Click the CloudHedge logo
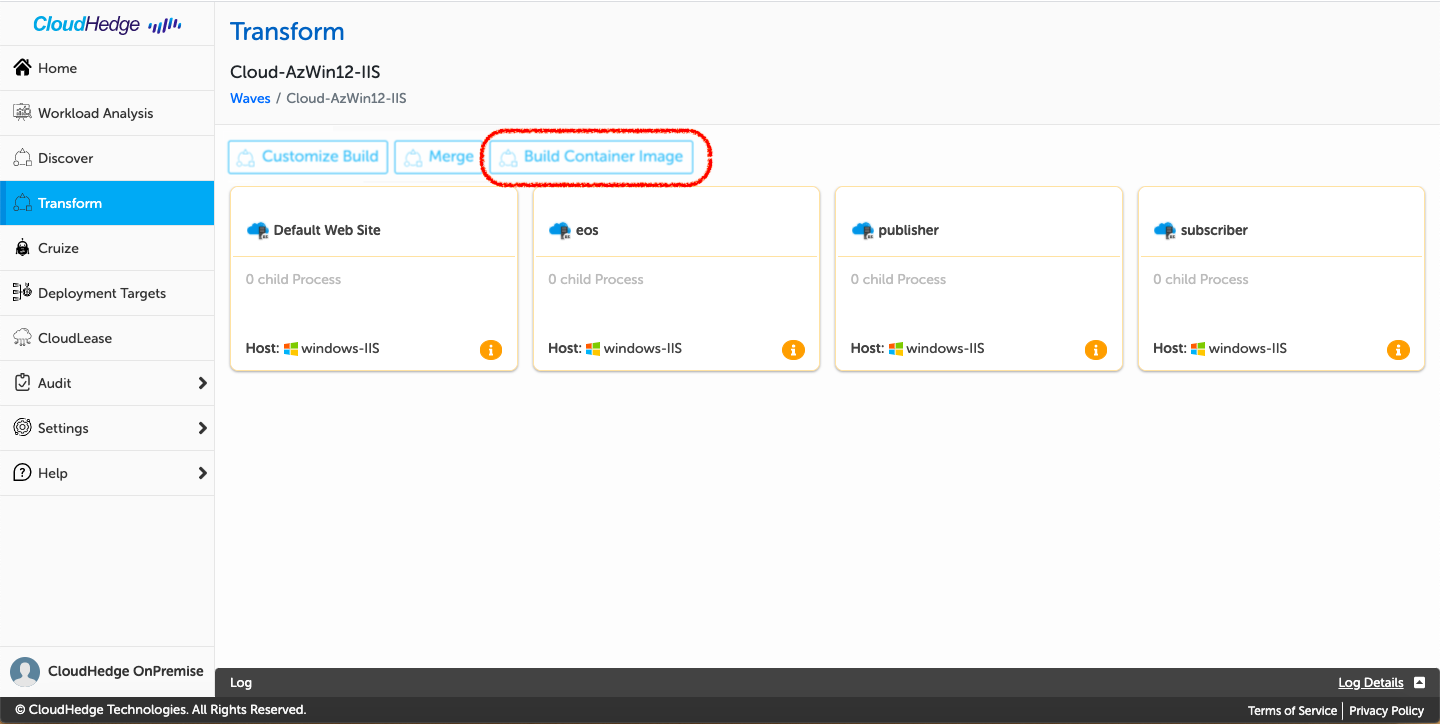This screenshot has height=724, width=1440. click(x=107, y=24)
